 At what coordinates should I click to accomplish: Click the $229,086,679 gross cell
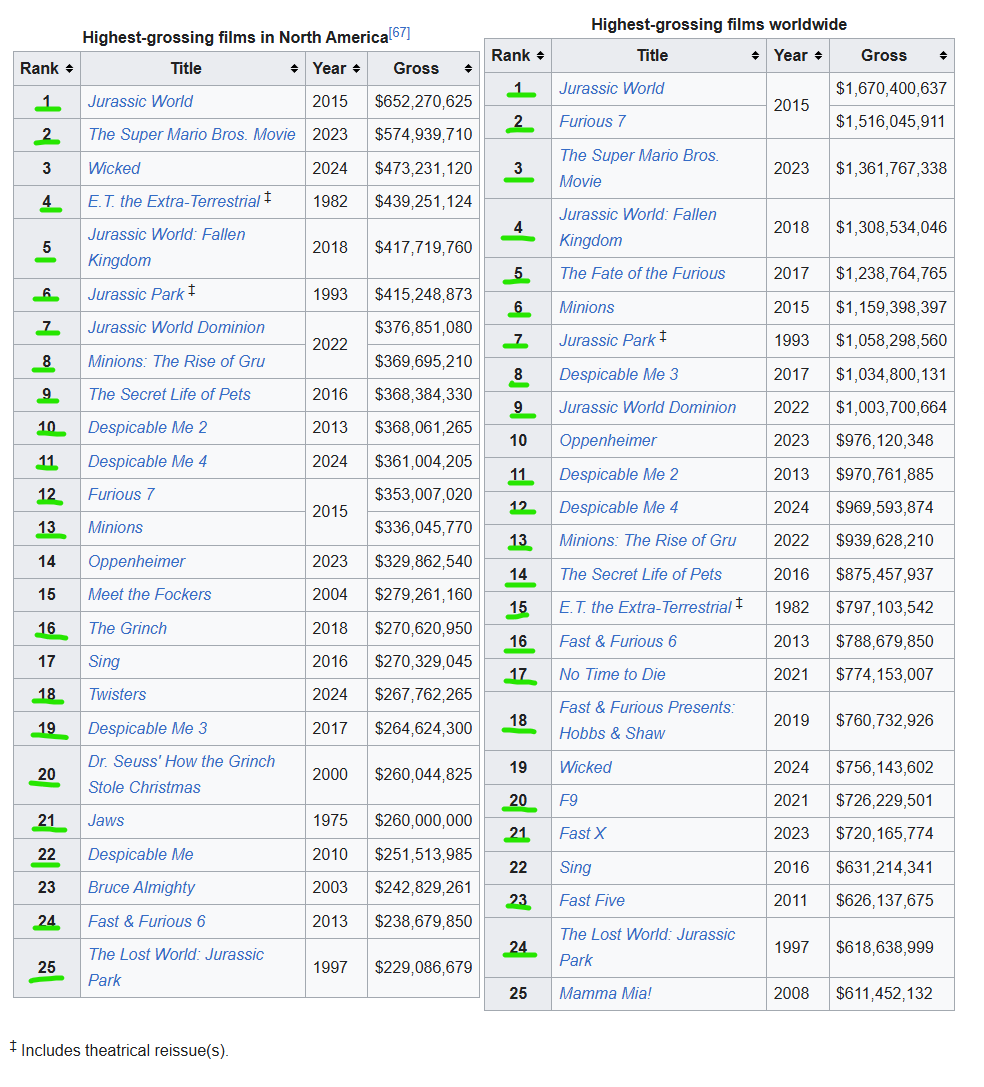click(423, 968)
